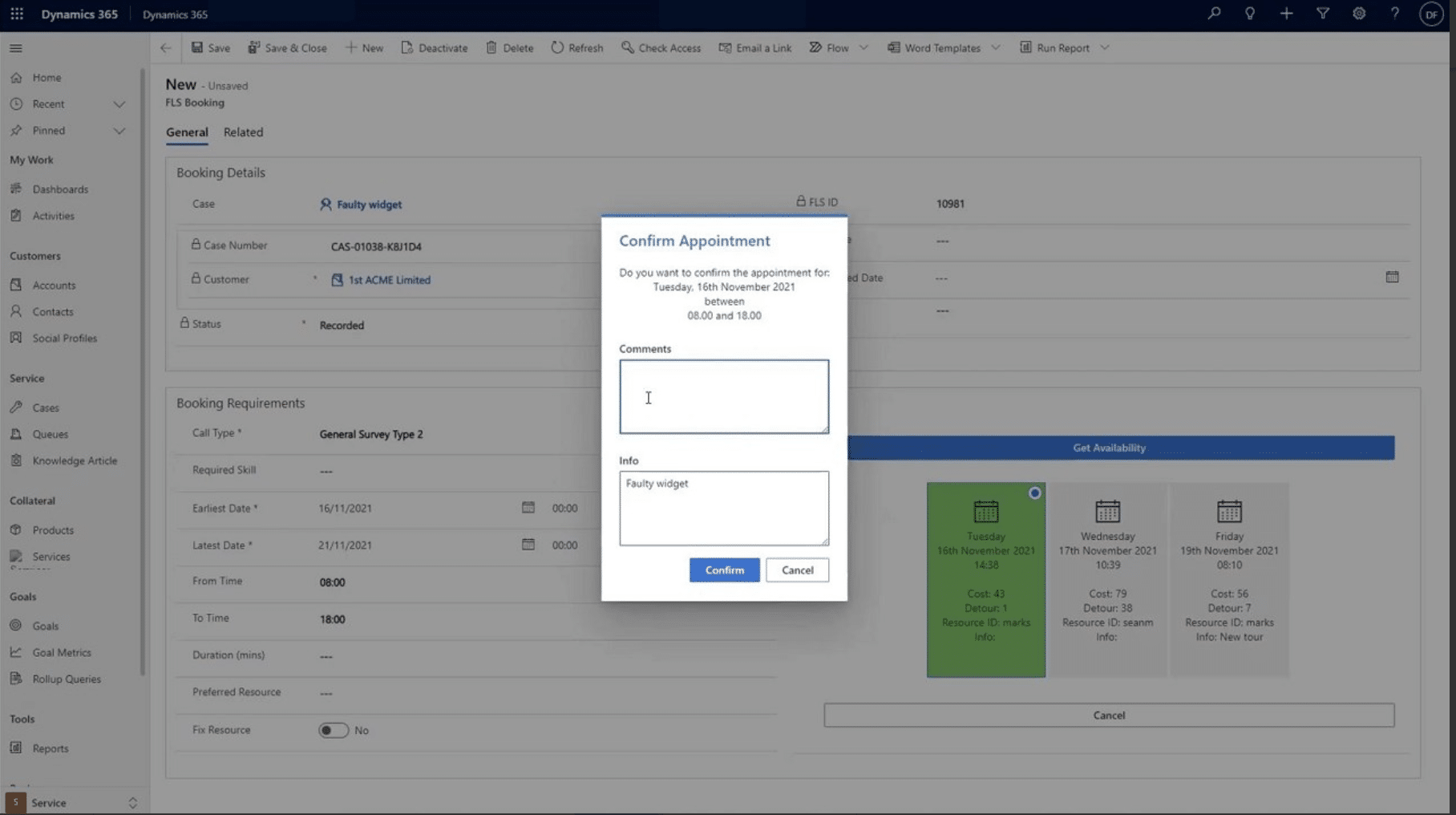1456x815 pixels.
Task: Select Knowledge Article in the sidebar
Action: (x=74, y=460)
